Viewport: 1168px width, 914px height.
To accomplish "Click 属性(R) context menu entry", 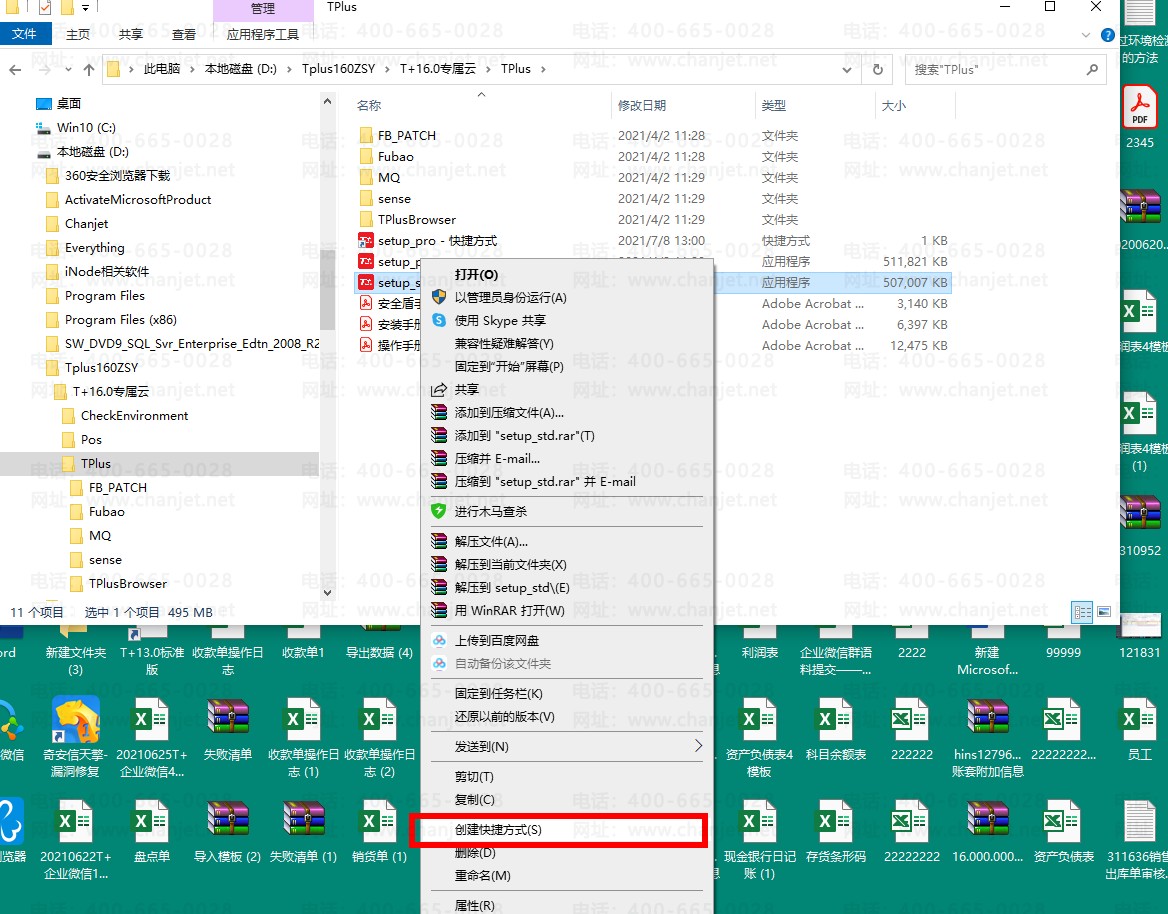I will [474, 905].
